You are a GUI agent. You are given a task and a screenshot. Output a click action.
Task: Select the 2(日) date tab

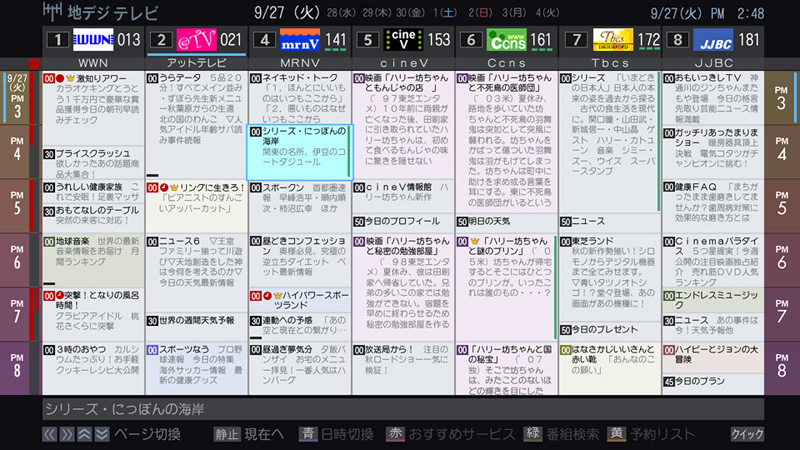(x=483, y=13)
